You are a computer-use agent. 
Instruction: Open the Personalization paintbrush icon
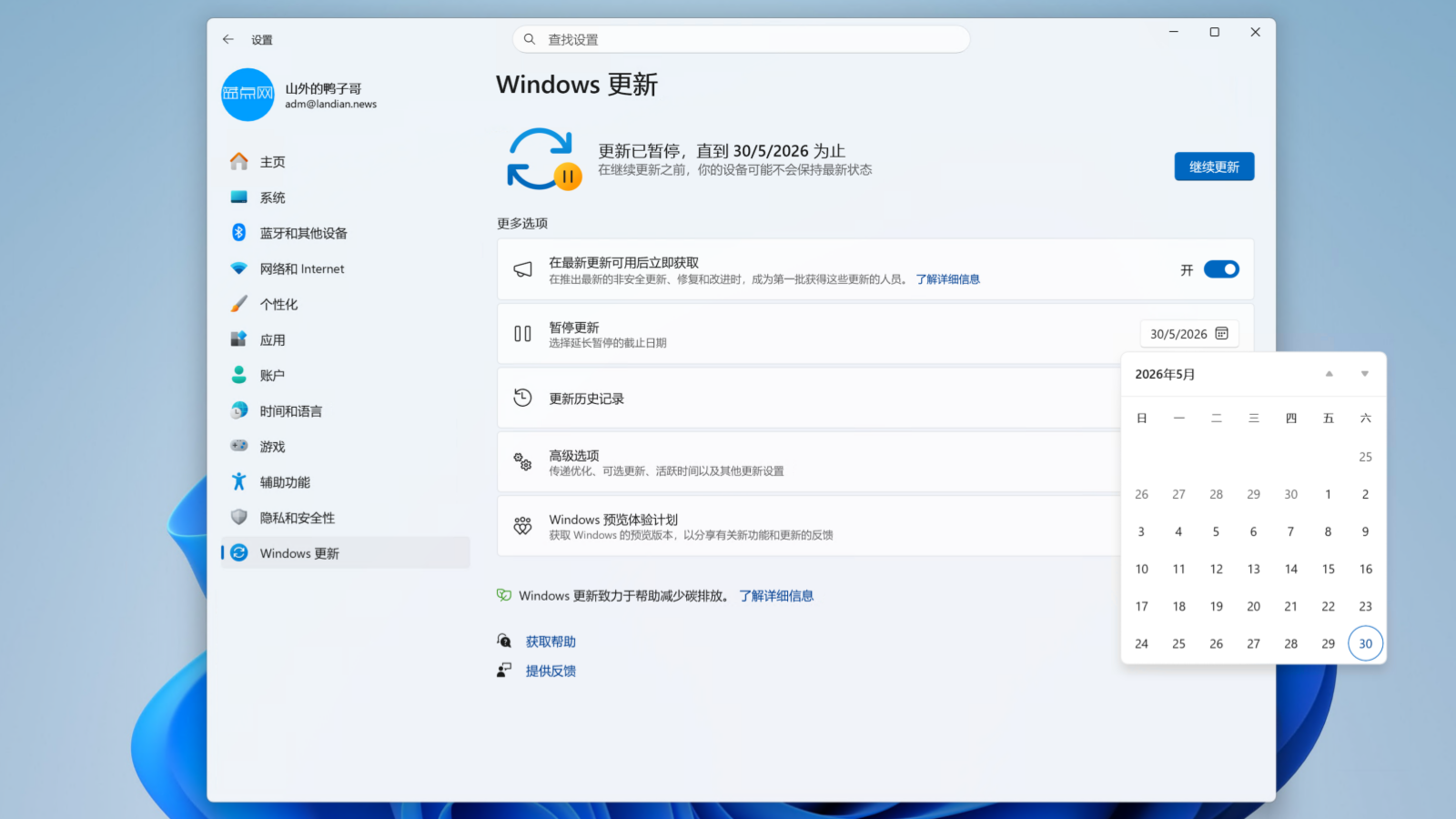point(238,304)
